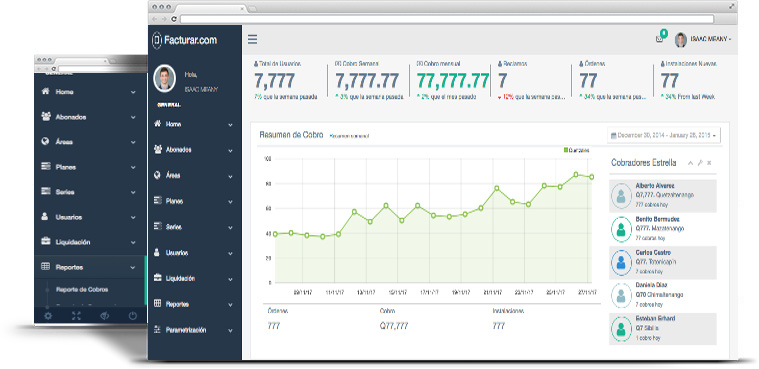Expand the Home chevron in the main sidebar

230,125
